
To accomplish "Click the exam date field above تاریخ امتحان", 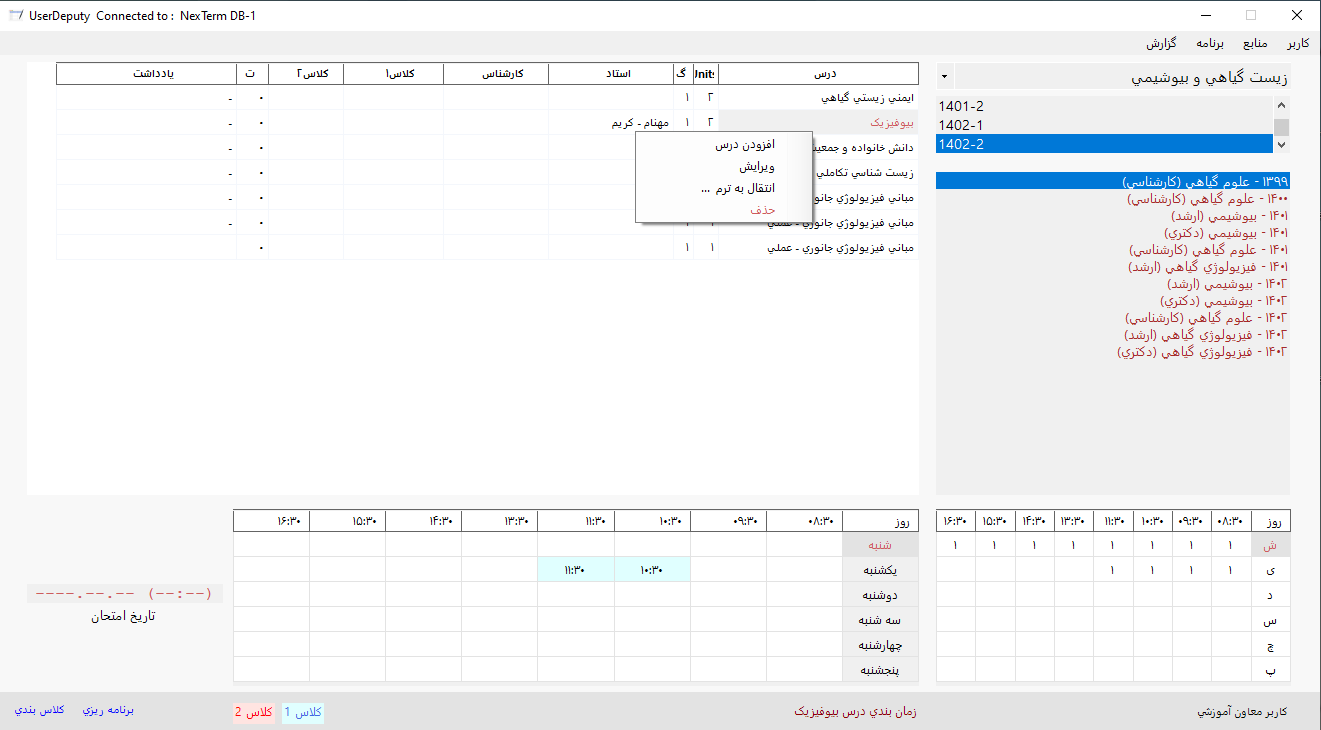I will 124,593.
